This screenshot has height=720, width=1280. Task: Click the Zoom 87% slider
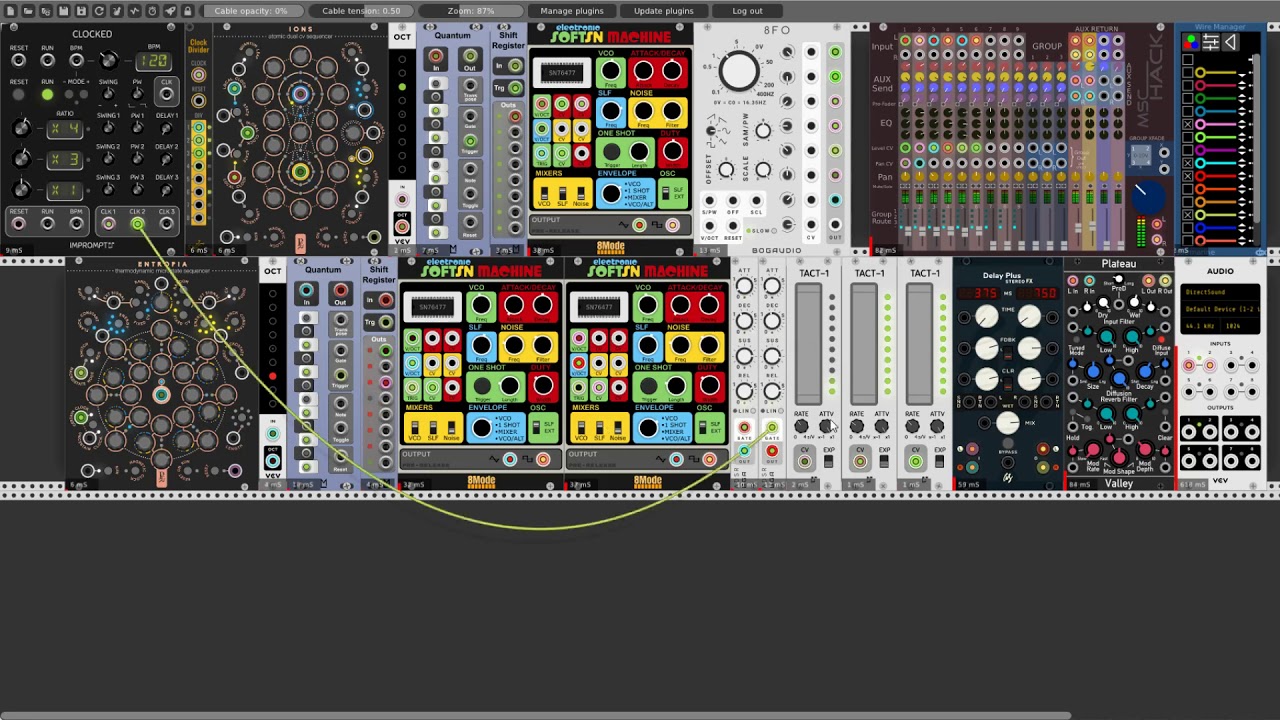coord(471,11)
